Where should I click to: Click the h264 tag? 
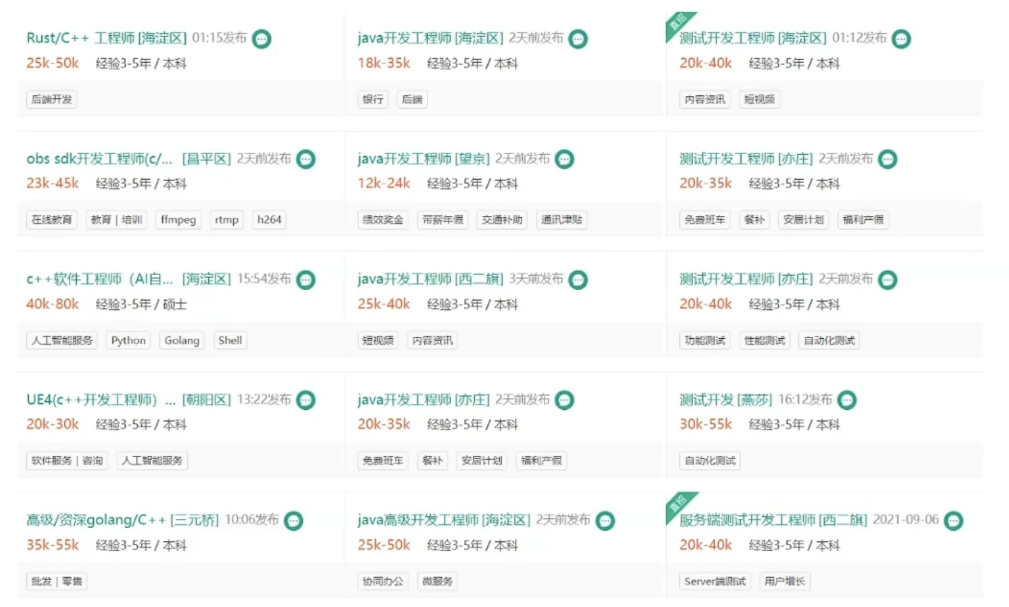pyautogui.click(x=269, y=219)
